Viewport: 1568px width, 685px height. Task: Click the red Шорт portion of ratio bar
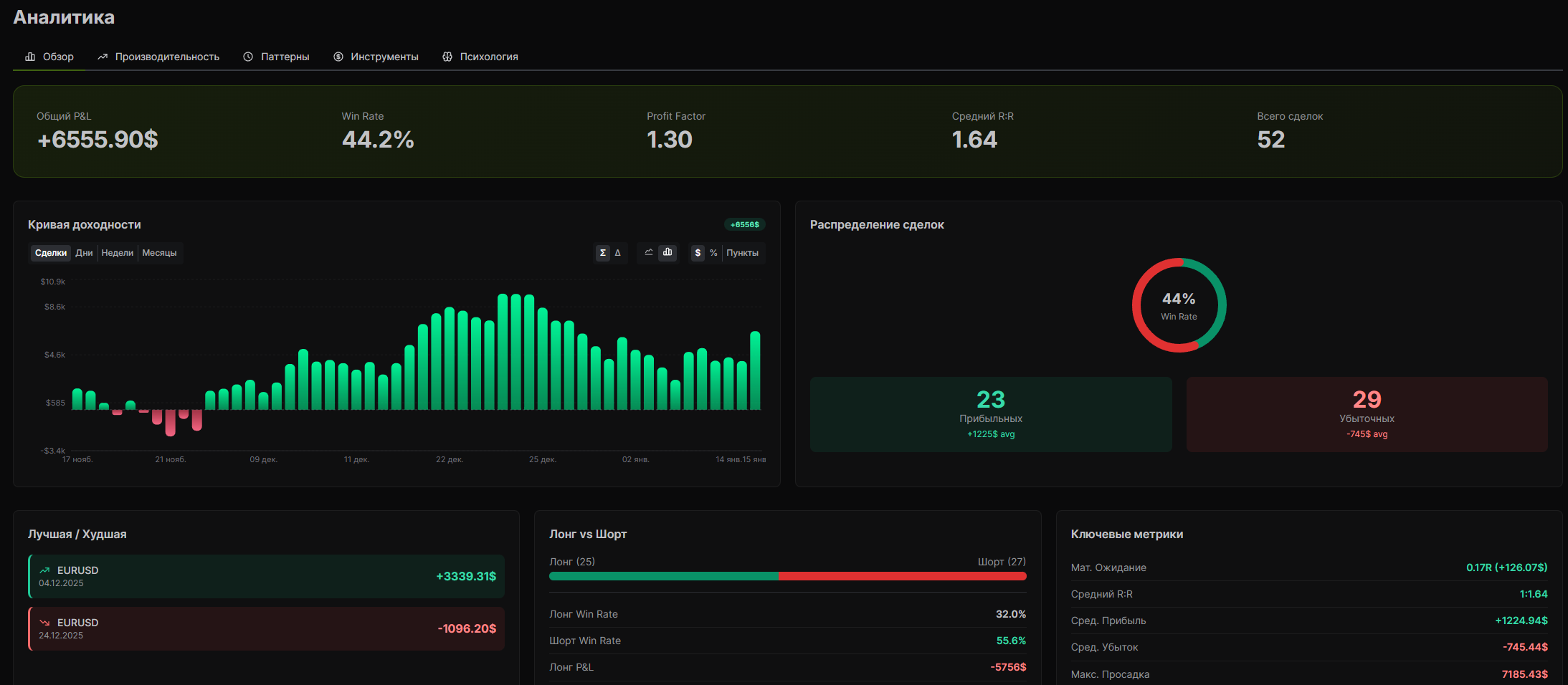click(902, 576)
